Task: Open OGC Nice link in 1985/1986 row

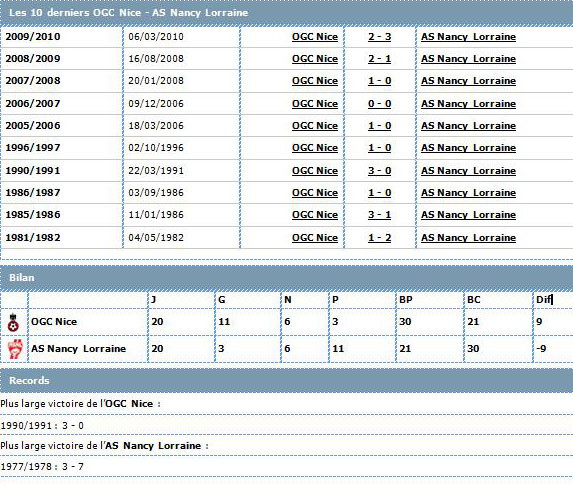Action: (x=315, y=215)
